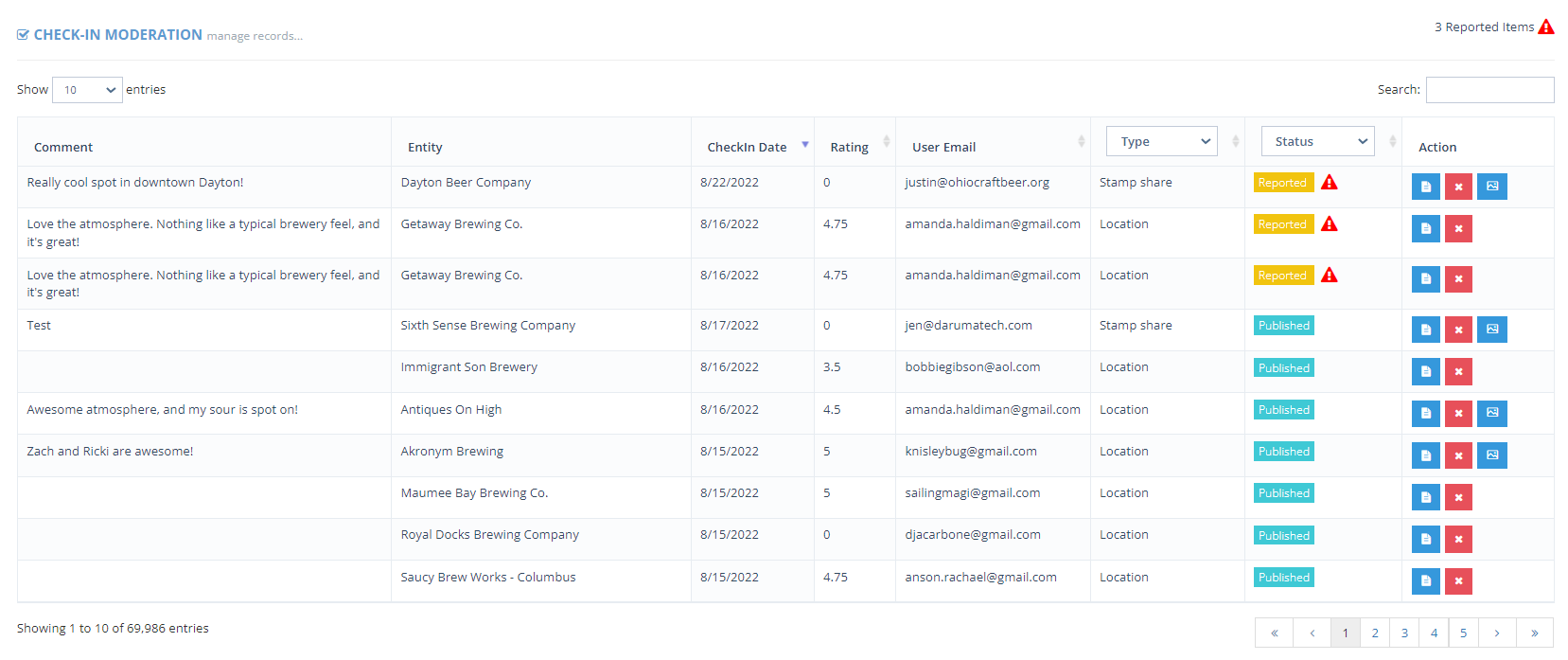The width and height of the screenshot is (1568, 660).
Task: Go to page 2
Action: (x=1375, y=633)
